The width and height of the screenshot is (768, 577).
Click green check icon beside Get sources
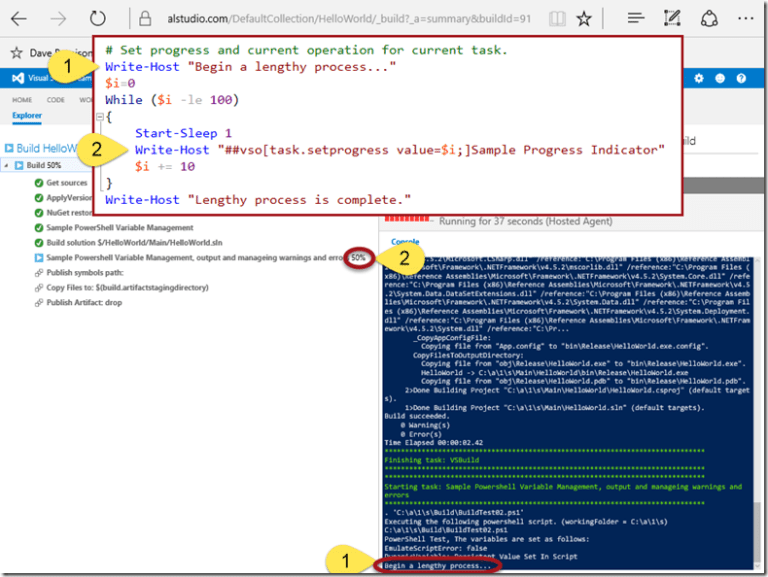pyautogui.click(x=39, y=183)
